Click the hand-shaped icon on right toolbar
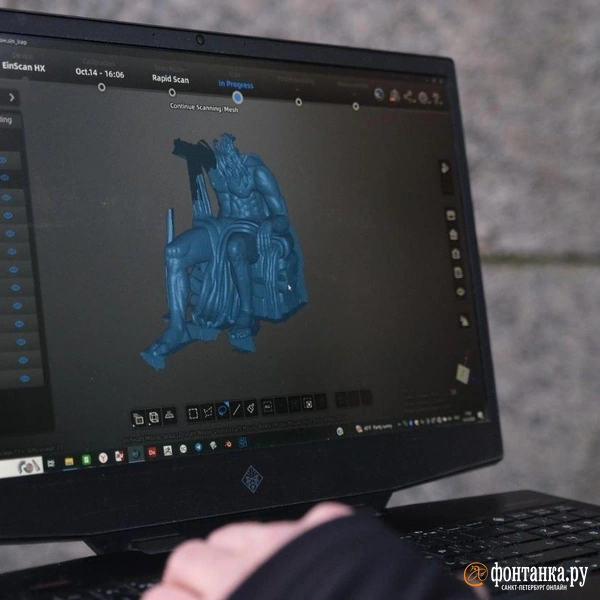This screenshot has height=600, width=600. 464,321
